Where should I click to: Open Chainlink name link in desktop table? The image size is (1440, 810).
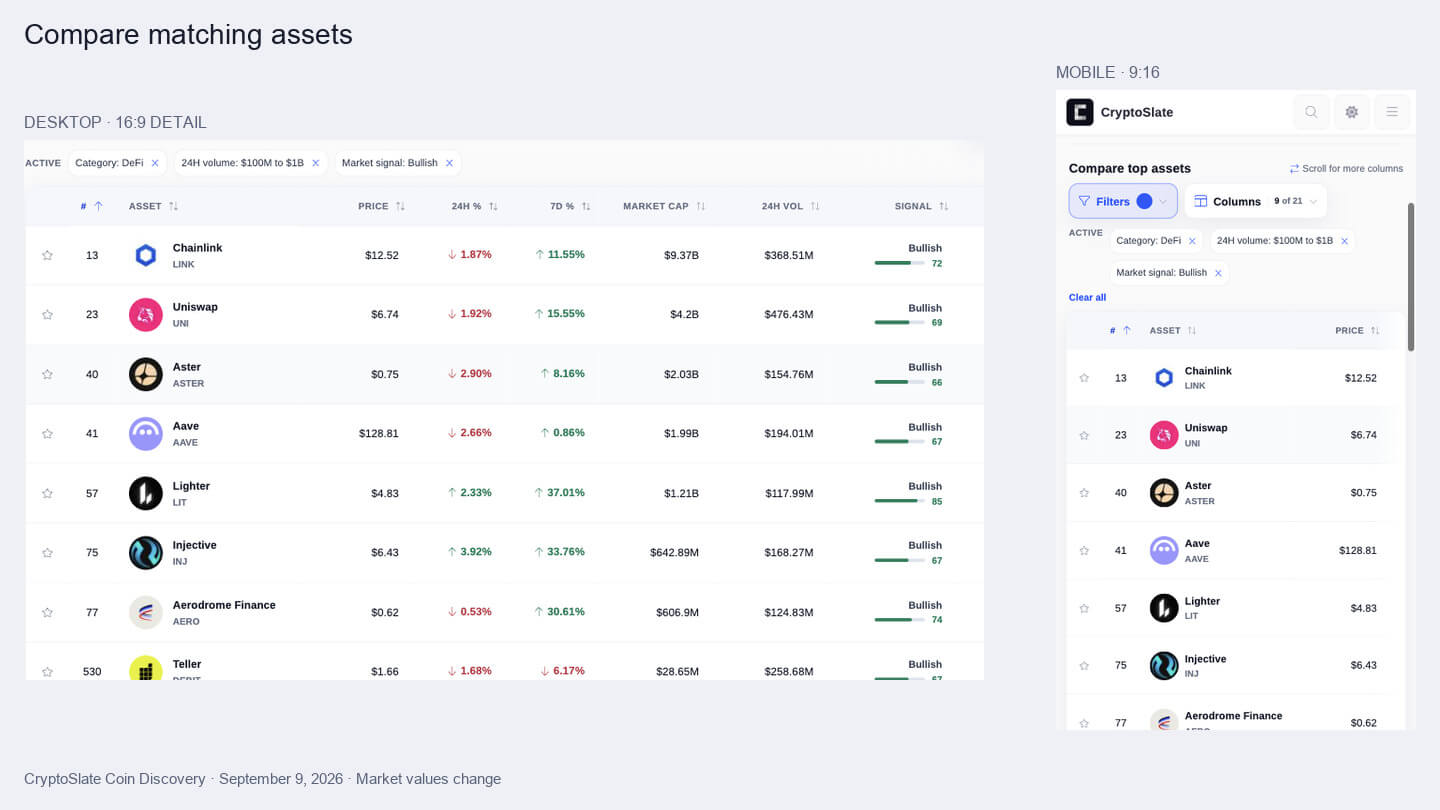coord(197,248)
